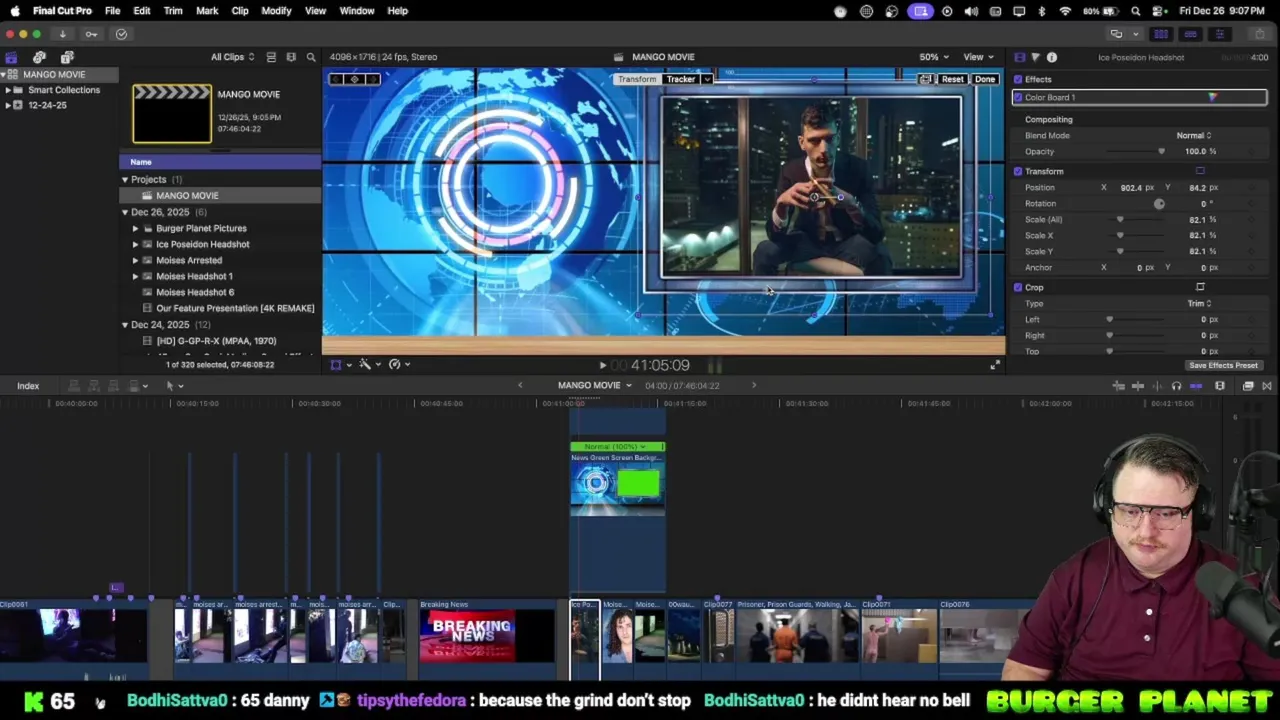
Task: Open the Photos and Audio sidebar
Action: [39, 57]
